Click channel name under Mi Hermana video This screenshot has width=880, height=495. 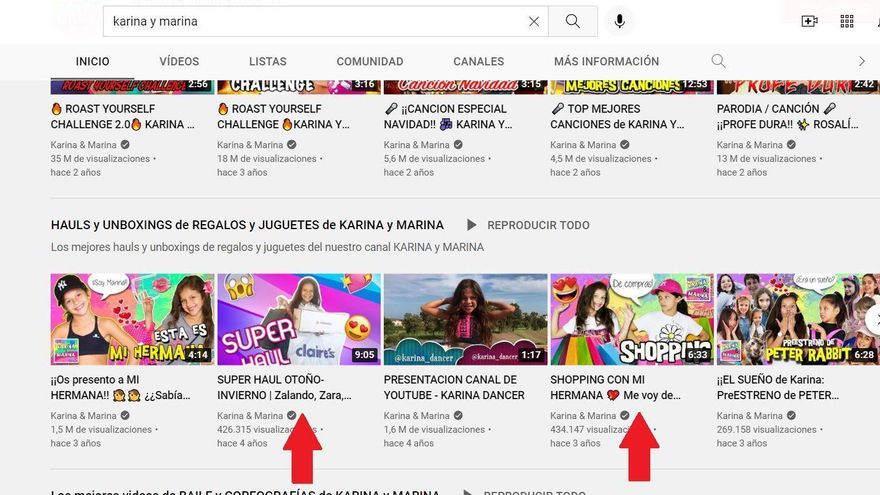84,416
